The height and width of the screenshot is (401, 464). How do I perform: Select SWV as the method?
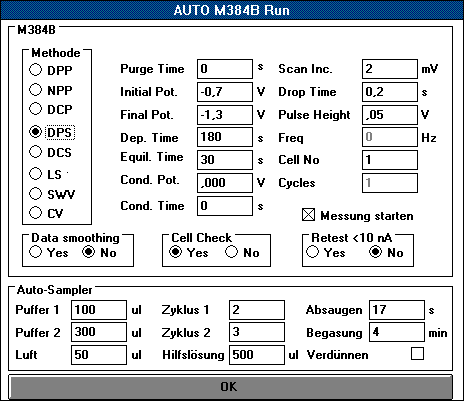coord(35,194)
